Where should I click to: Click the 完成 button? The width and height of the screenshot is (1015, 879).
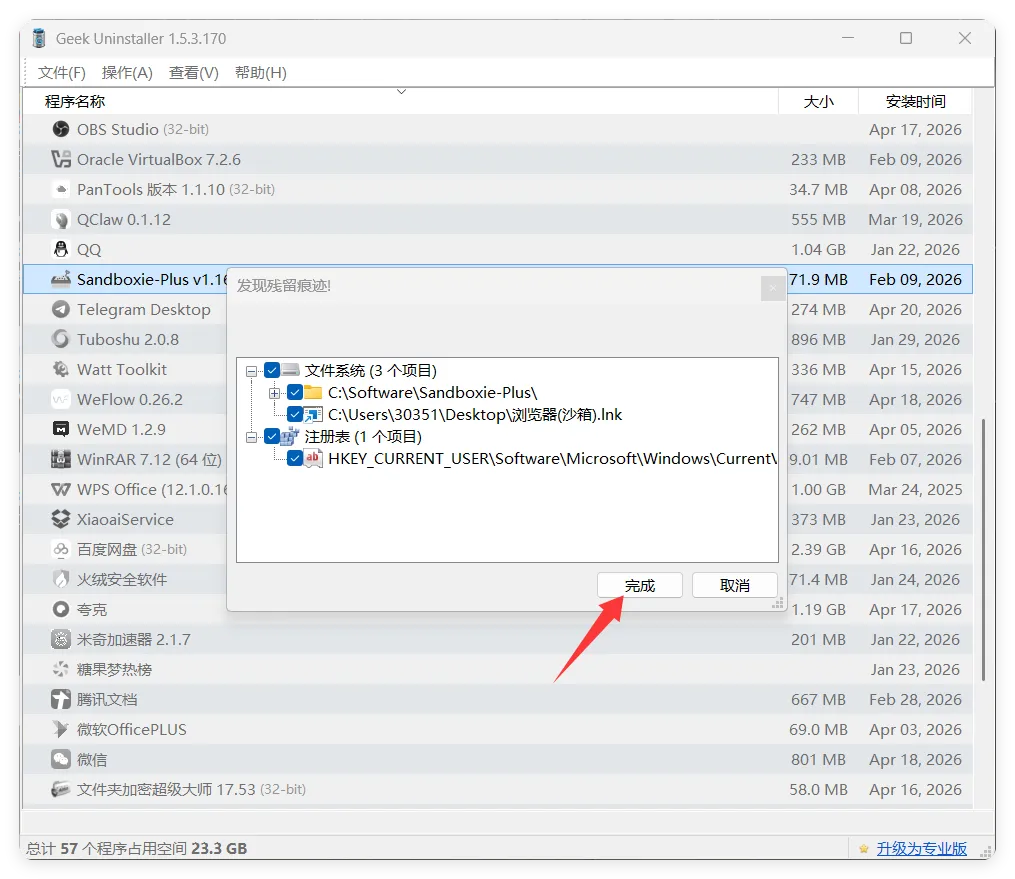click(640, 585)
